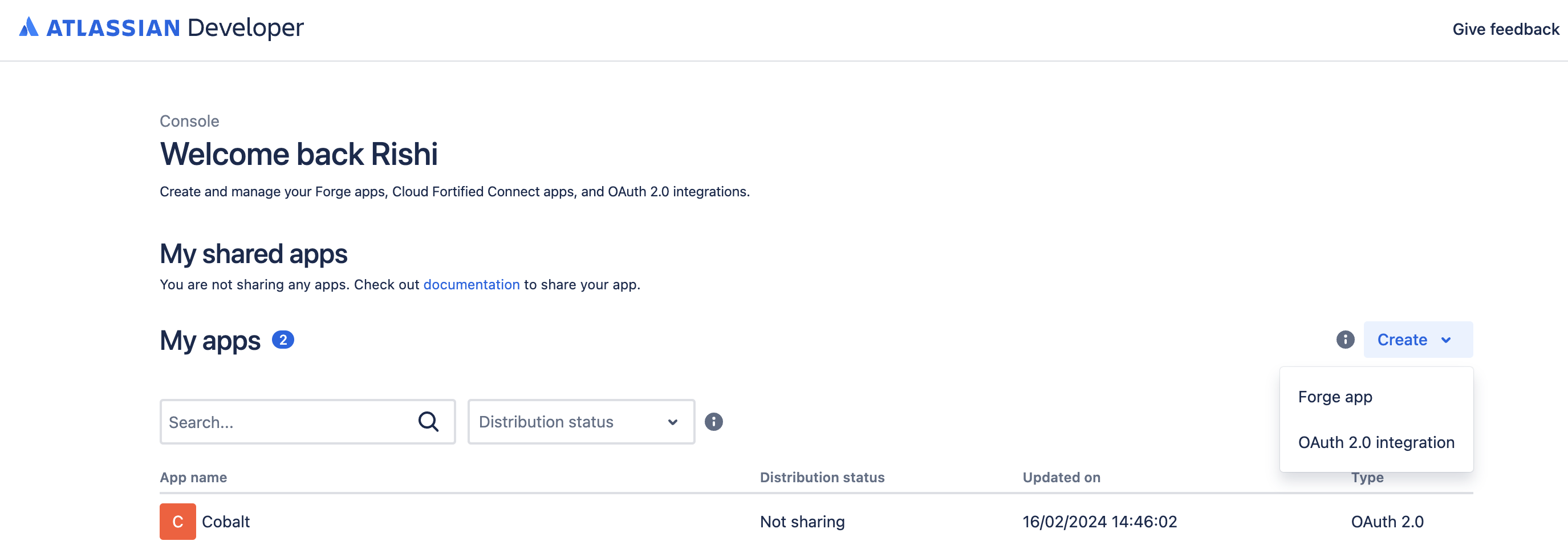Click the info icon beside Distribution status filter
Viewport: 1568px width, 549px height.
[713, 421]
